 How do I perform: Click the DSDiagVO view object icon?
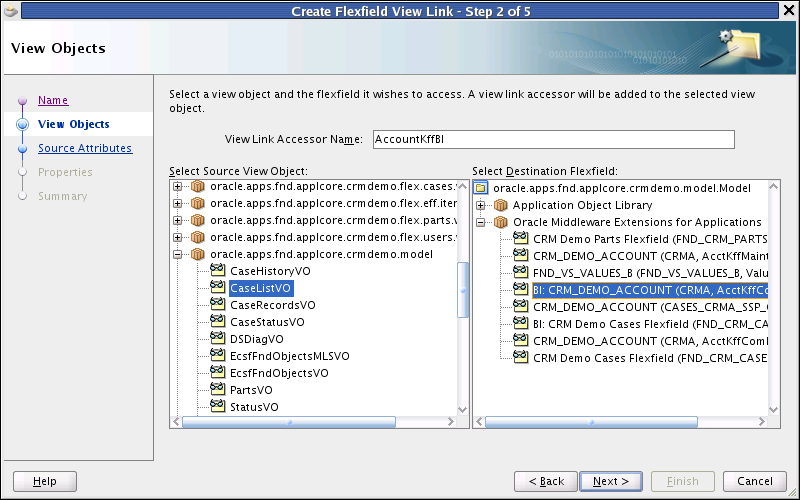(217, 338)
